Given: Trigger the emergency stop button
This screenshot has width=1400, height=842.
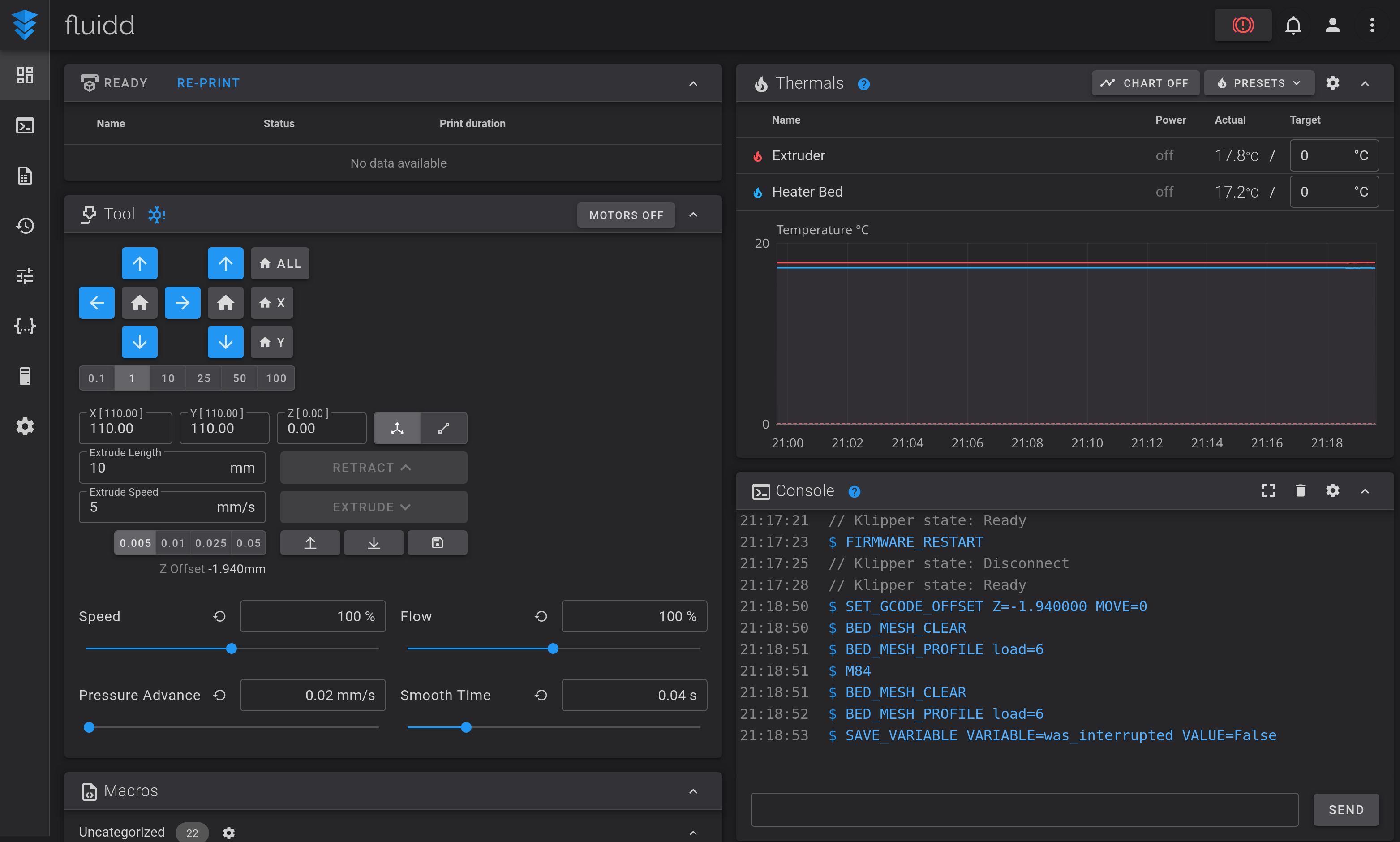Looking at the screenshot, I should (1242, 25).
